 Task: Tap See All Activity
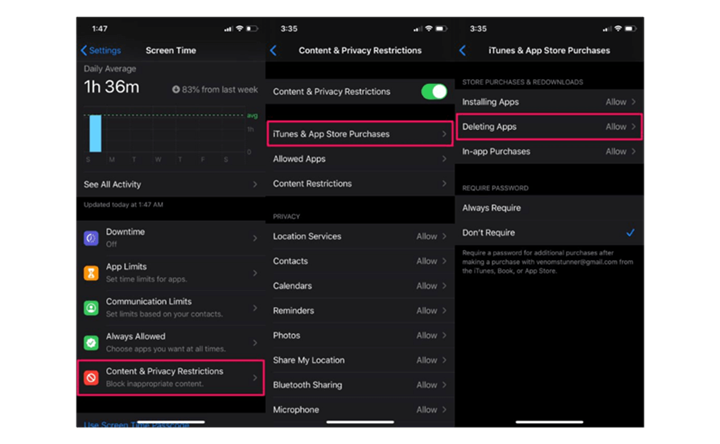point(171,185)
